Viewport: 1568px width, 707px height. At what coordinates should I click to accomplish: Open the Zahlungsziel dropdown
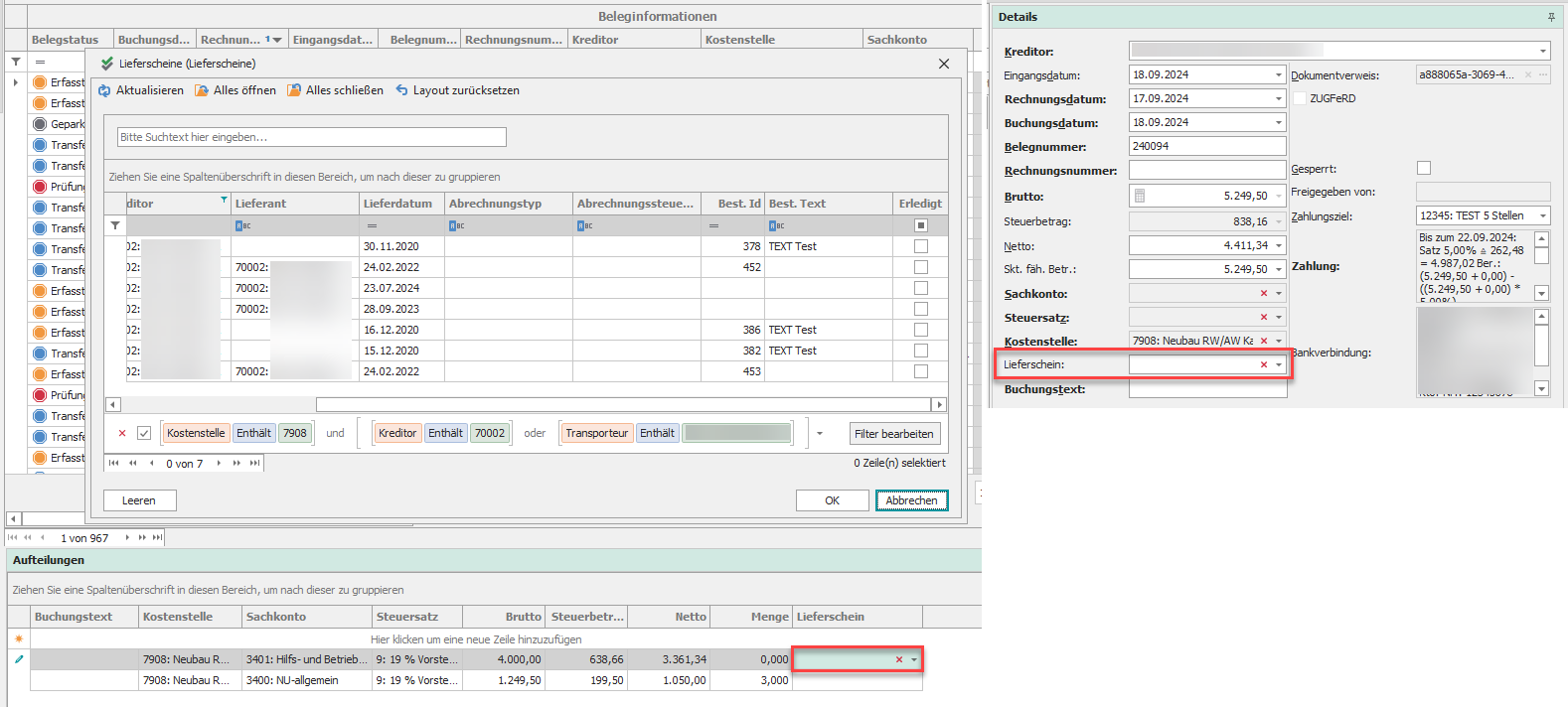(x=1542, y=216)
